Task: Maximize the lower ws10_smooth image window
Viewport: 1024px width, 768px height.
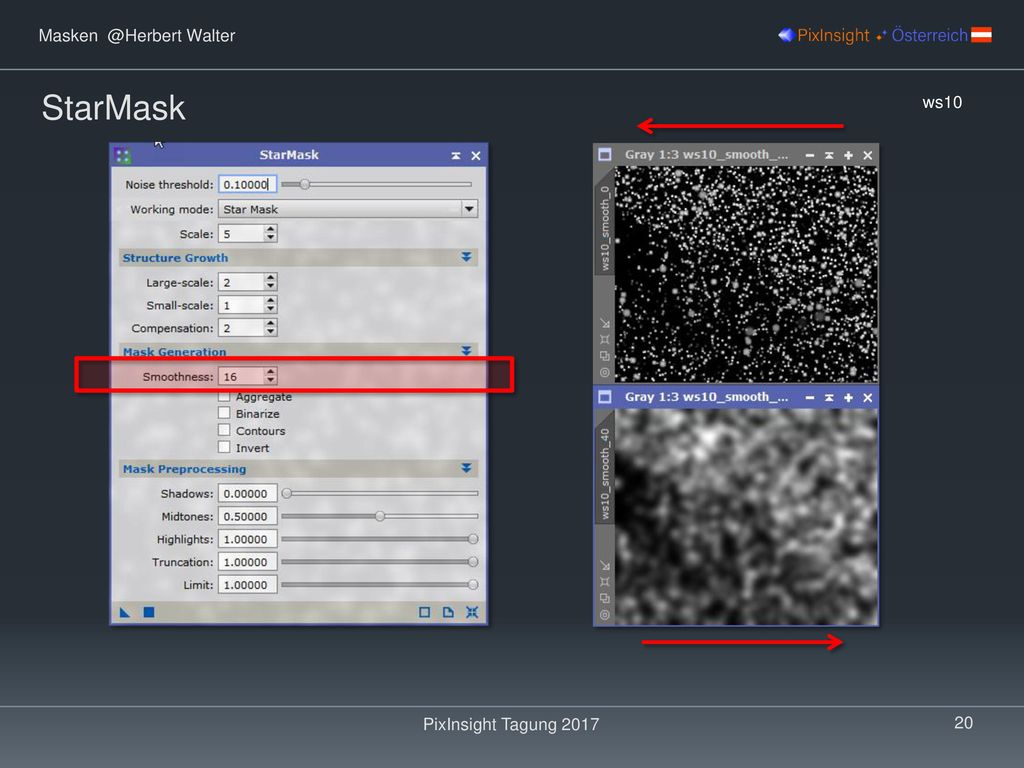Action: (x=848, y=398)
